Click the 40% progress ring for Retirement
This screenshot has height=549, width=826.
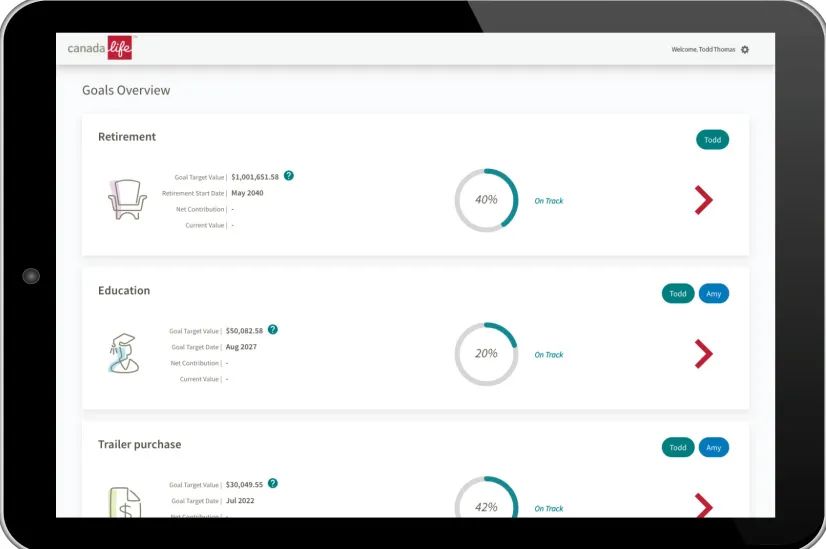pos(486,200)
